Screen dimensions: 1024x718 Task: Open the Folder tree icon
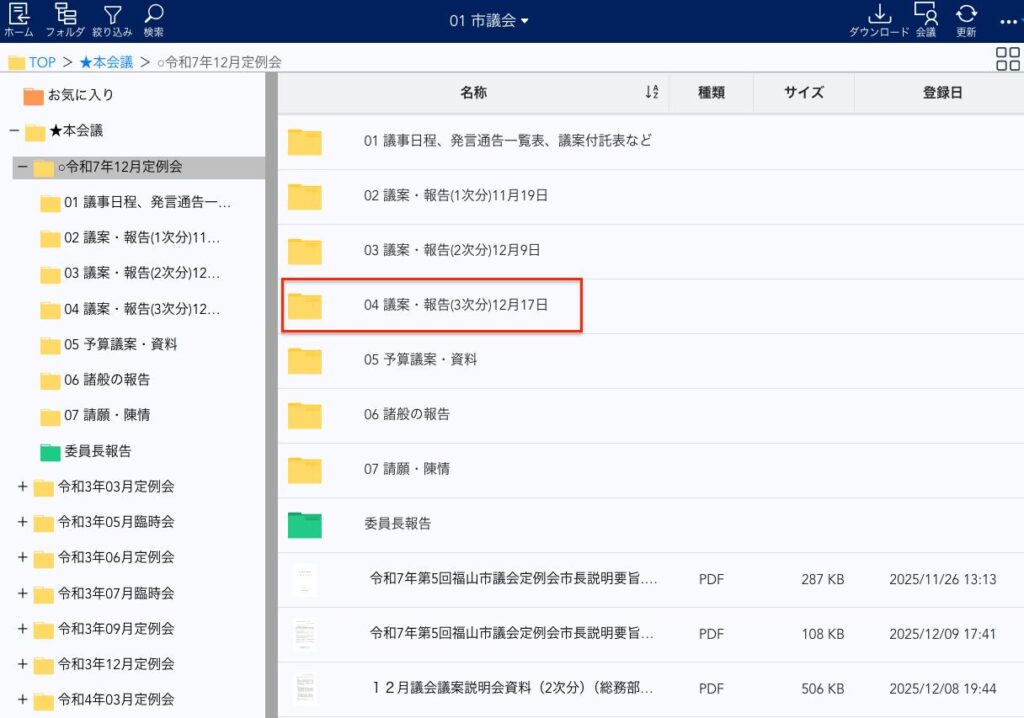coord(65,15)
